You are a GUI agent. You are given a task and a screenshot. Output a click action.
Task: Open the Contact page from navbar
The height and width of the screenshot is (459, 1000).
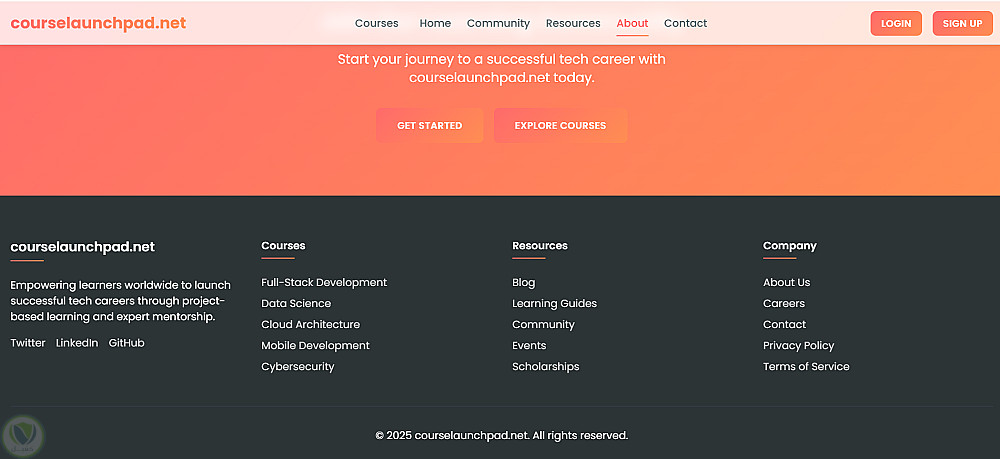coord(685,23)
